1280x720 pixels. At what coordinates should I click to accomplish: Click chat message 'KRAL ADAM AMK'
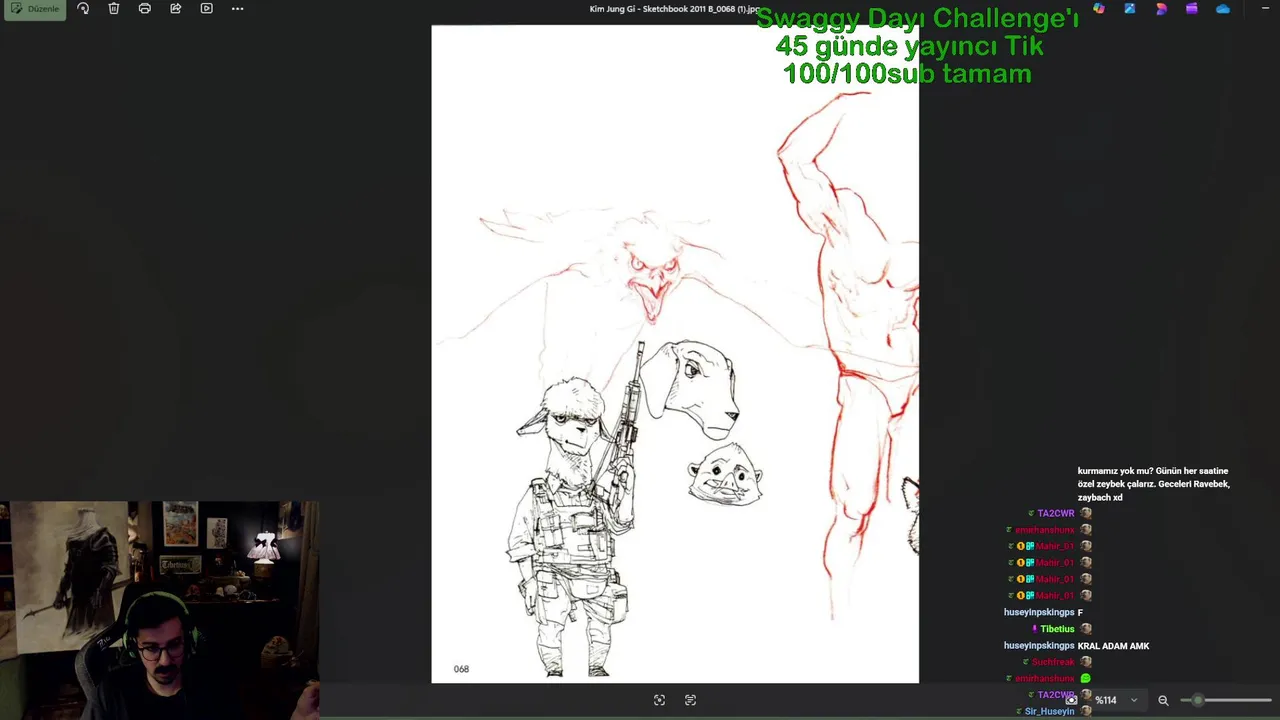tap(1113, 646)
